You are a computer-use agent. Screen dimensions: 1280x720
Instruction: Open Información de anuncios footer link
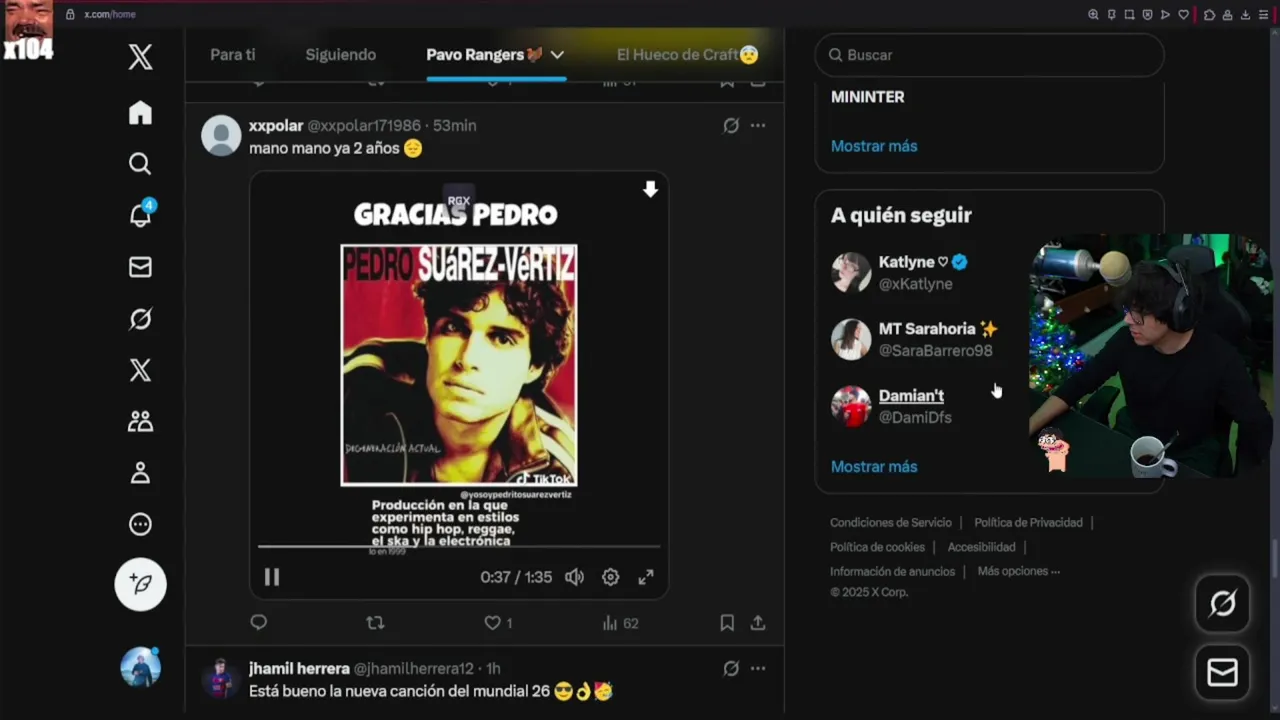[892, 572]
